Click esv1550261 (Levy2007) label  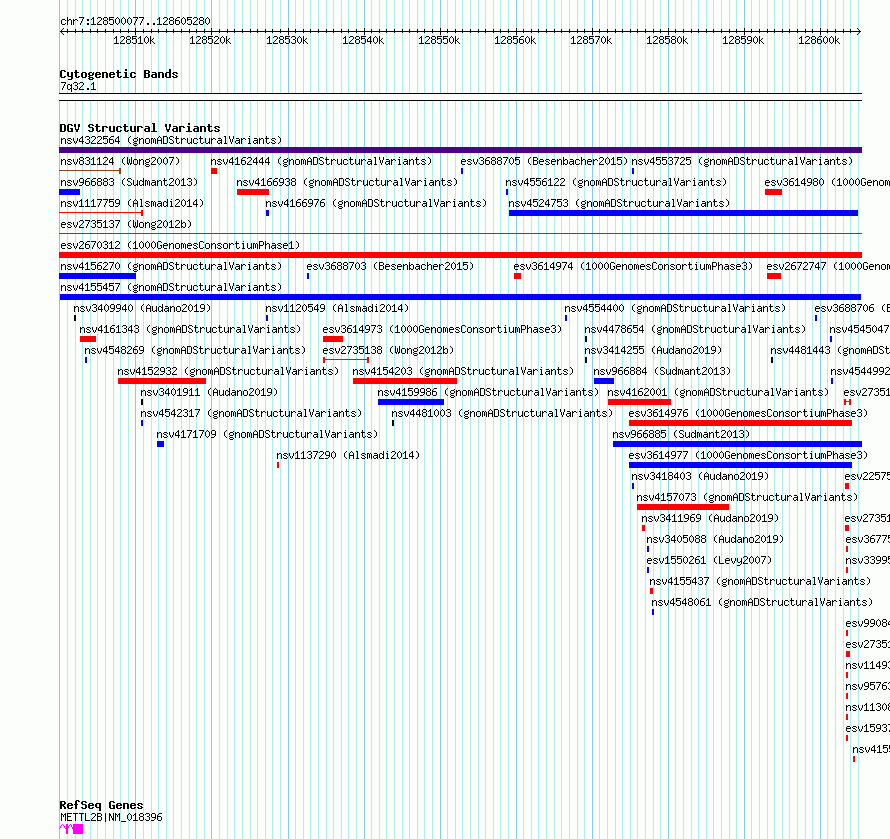(709, 560)
